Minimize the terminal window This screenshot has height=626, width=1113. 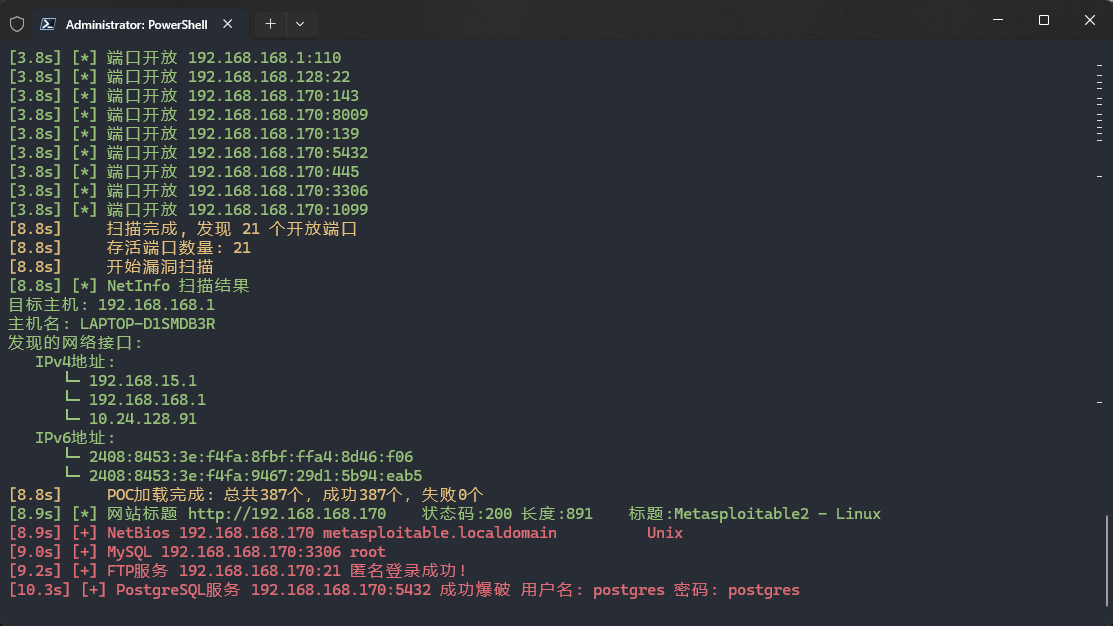tap(997, 20)
